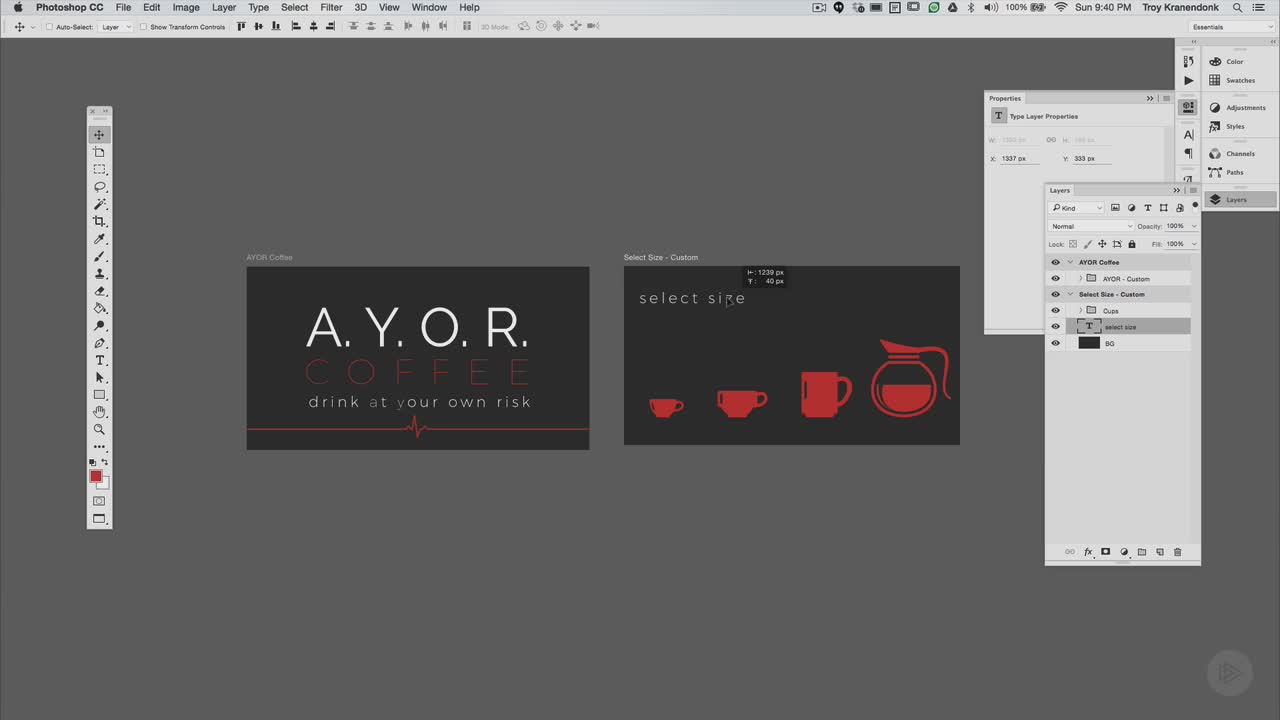Image resolution: width=1280 pixels, height=720 pixels.
Task: Open the Type menu
Action: (x=258, y=7)
